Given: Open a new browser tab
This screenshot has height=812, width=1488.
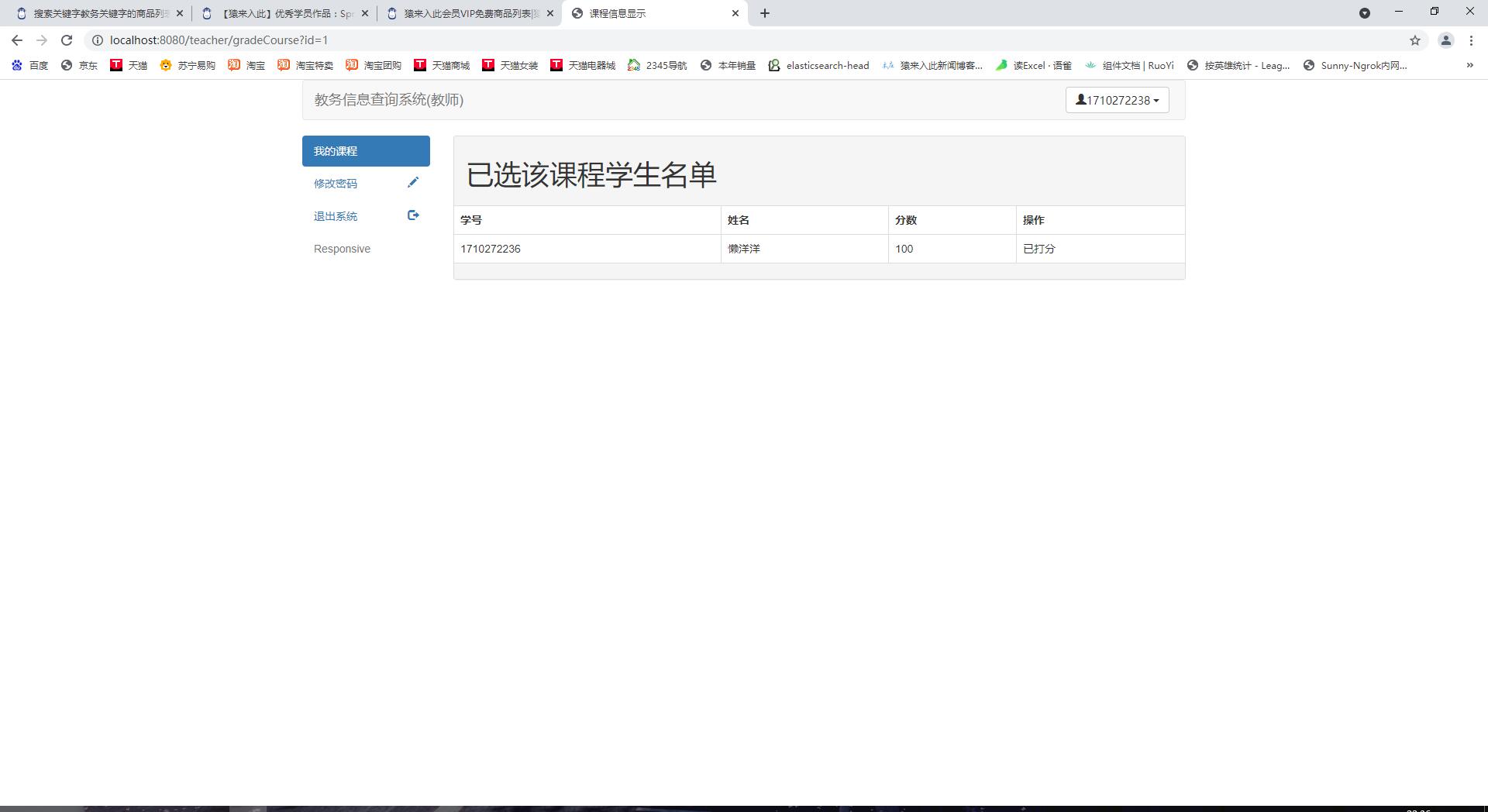Looking at the screenshot, I should (x=765, y=12).
